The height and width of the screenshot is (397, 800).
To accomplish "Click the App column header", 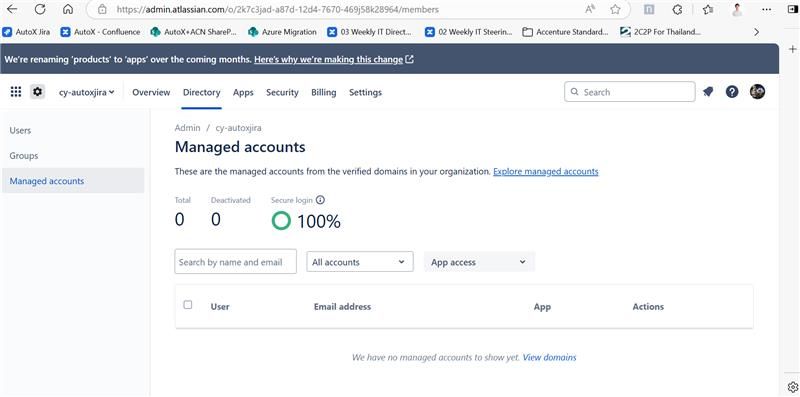I will point(542,307).
